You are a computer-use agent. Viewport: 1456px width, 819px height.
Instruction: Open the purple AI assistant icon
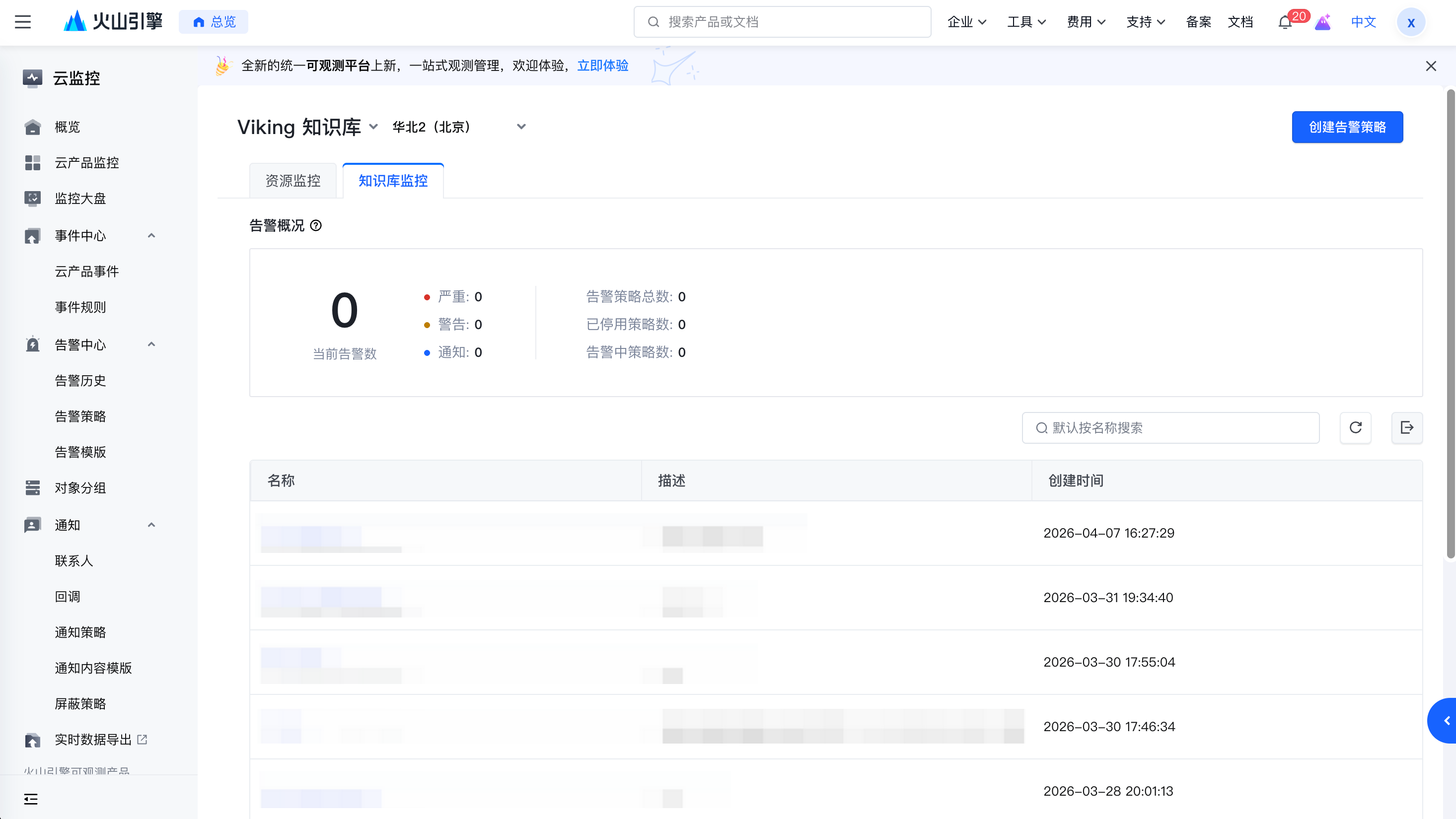[x=1322, y=23]
